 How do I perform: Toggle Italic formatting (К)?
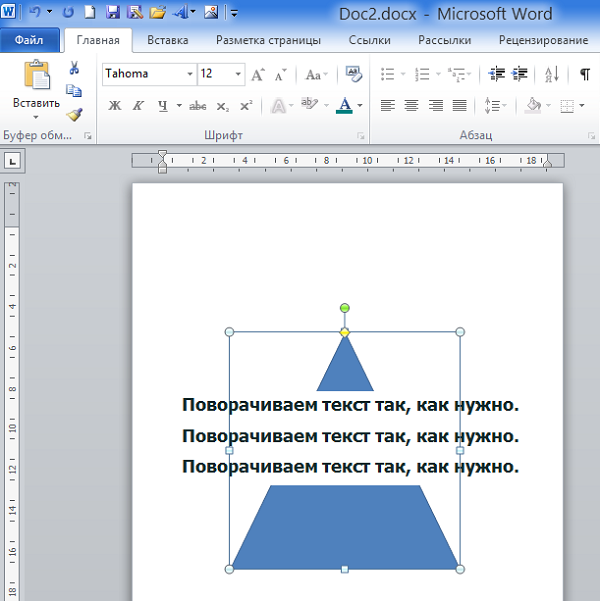point(138,106)
